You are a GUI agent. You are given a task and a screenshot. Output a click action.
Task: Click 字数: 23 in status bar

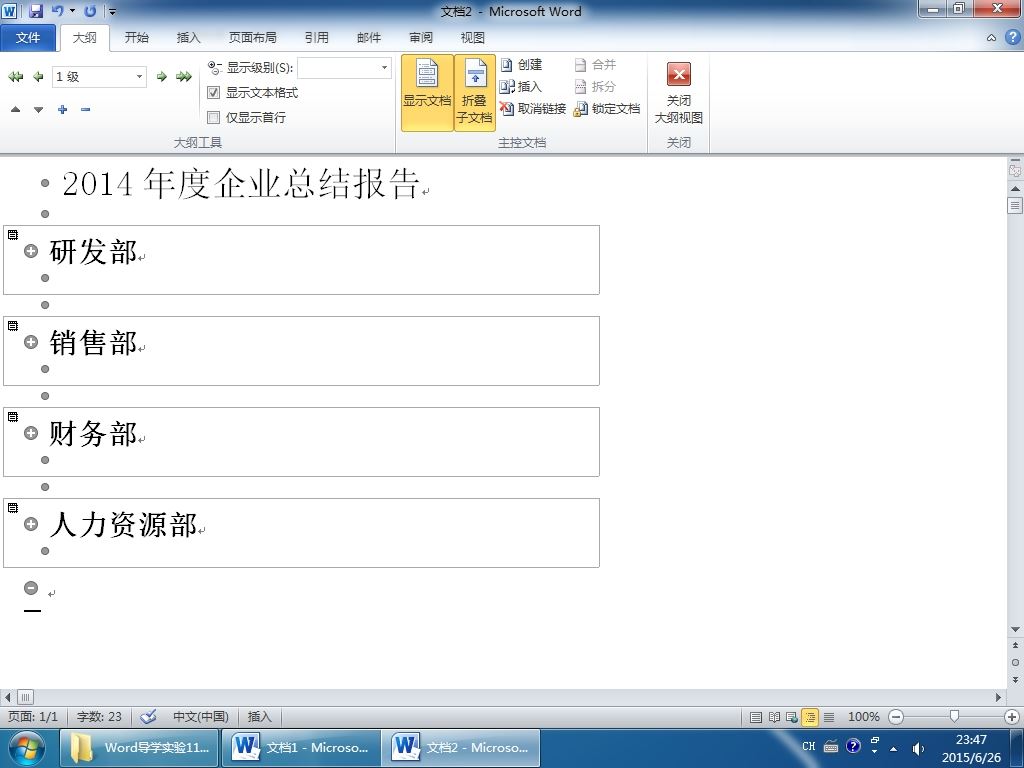click(x=99, y=716)
